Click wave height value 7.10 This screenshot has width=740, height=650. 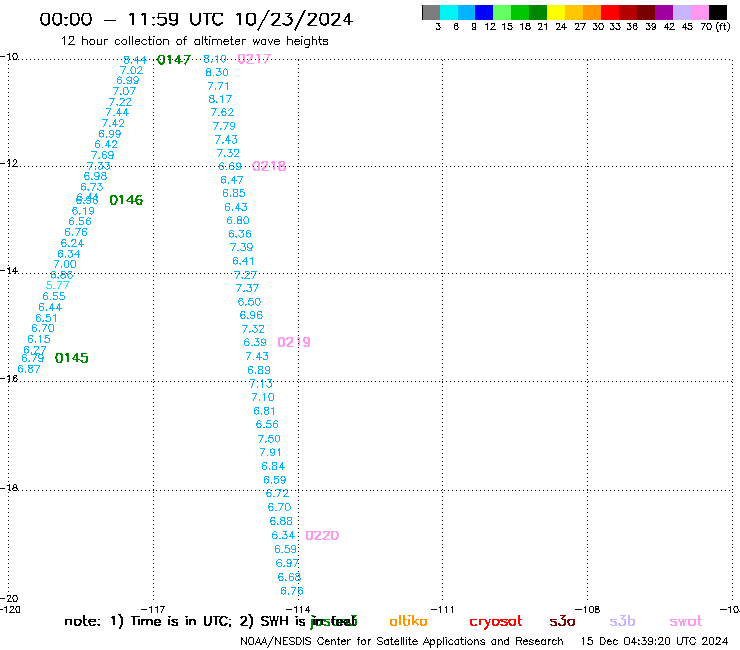(263, 397)
